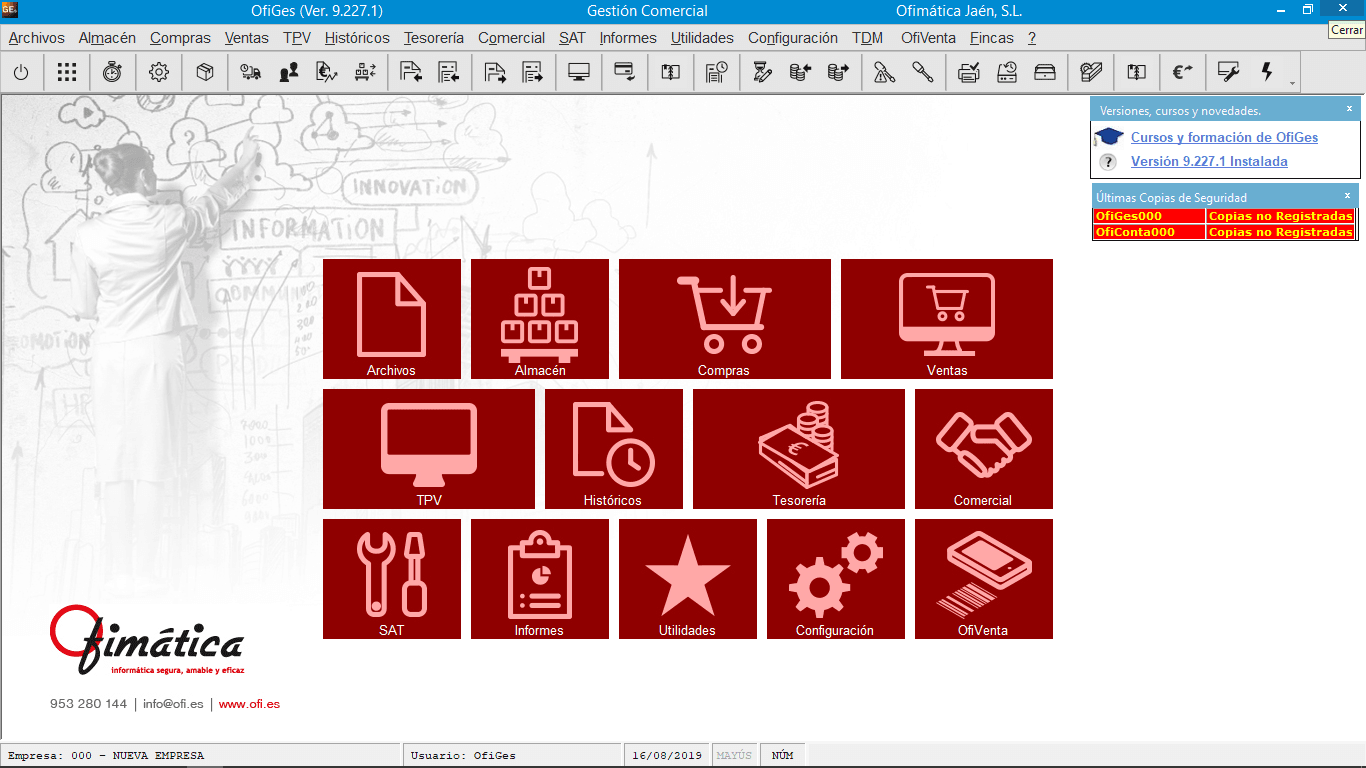The width and height of the screenshot is (1366, 768).
Task: Click the Versión 9.227.1 Instalada link
Action: click(1209, 162)
